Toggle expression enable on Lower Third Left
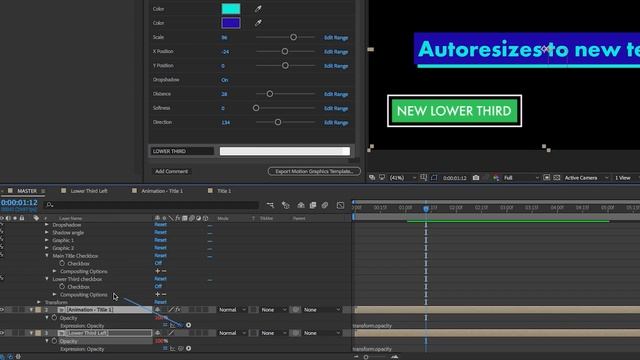Image resolution: width=640 pixels, height=360 pixels. 165,349
